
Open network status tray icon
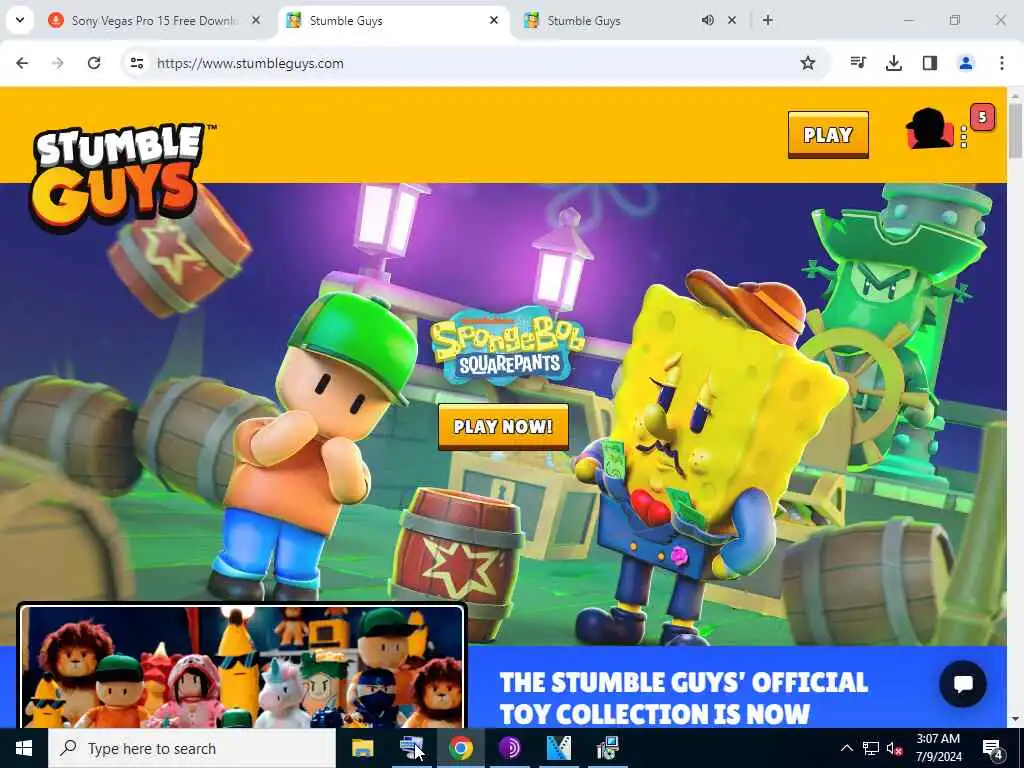871,748
